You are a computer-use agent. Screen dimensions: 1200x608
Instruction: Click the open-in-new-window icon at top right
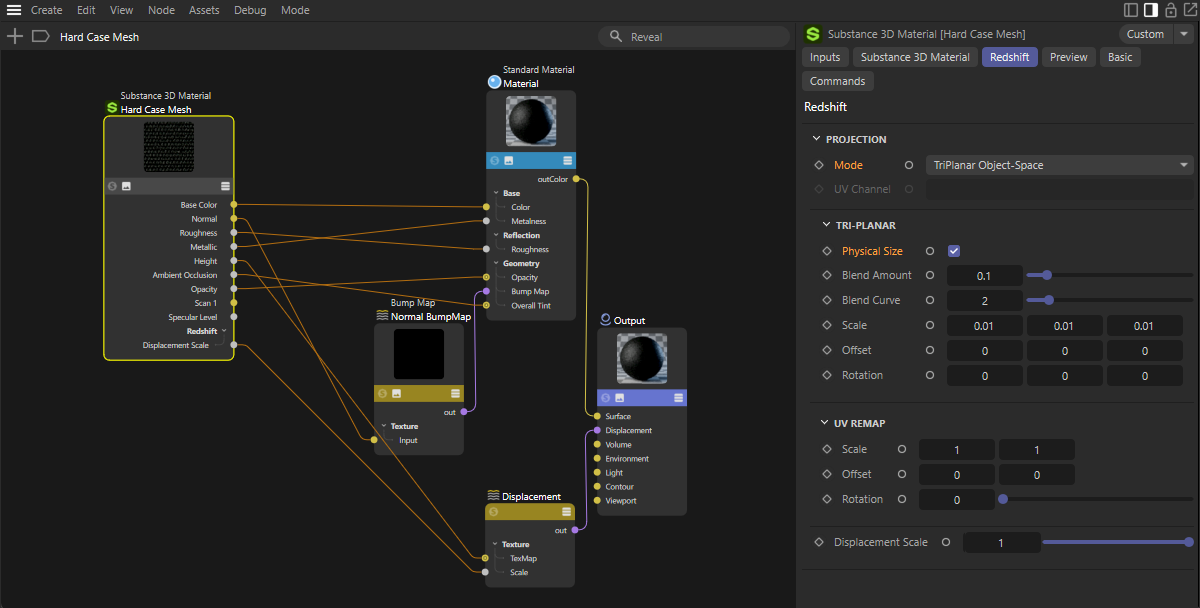click(x=1189, y=10)
